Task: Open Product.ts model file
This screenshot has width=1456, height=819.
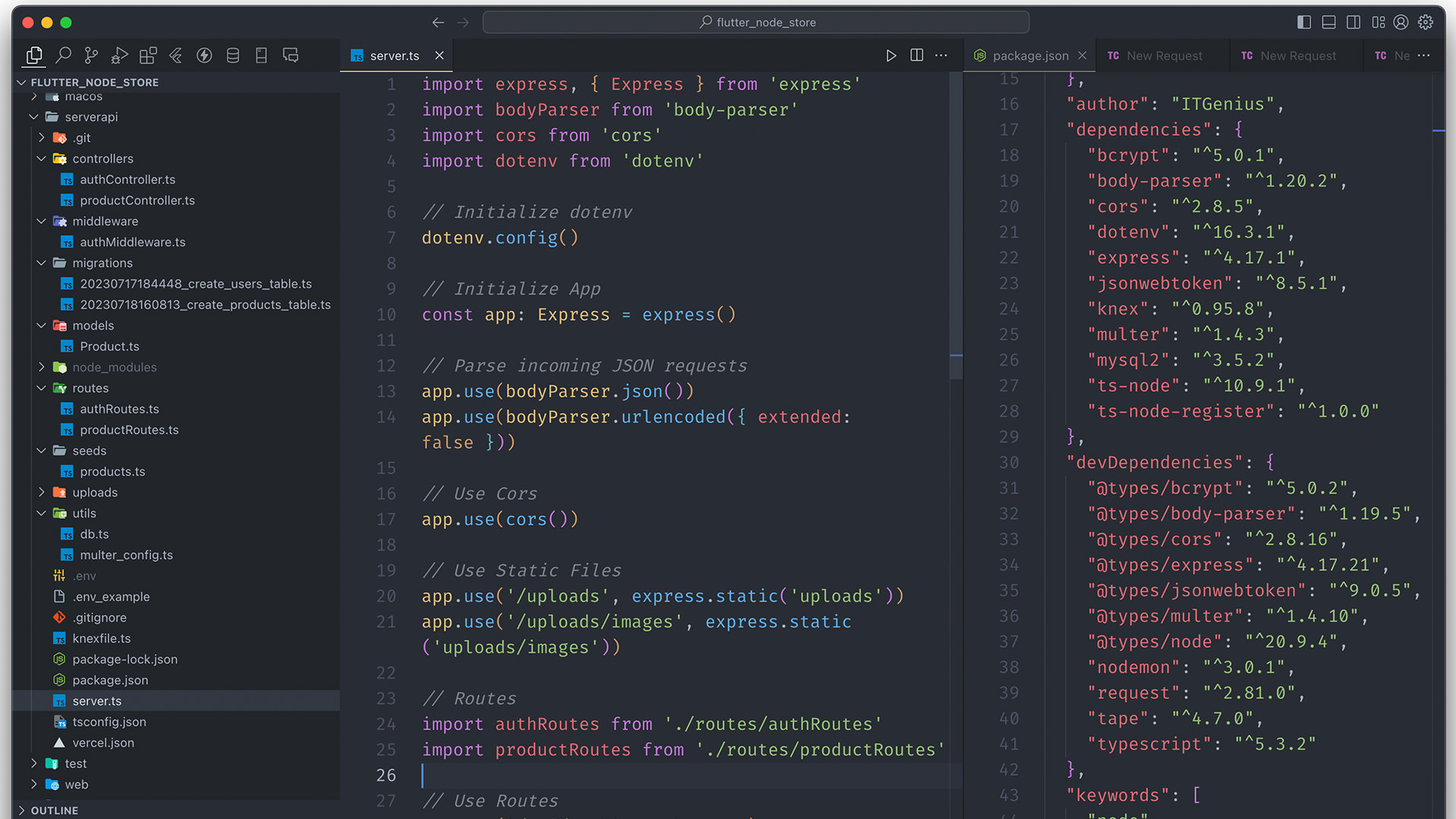Action: pos(109,347)
